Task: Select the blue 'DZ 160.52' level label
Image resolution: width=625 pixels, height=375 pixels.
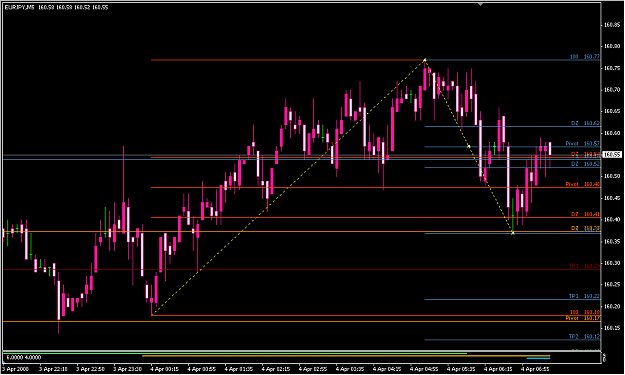Action: point(585,164)
